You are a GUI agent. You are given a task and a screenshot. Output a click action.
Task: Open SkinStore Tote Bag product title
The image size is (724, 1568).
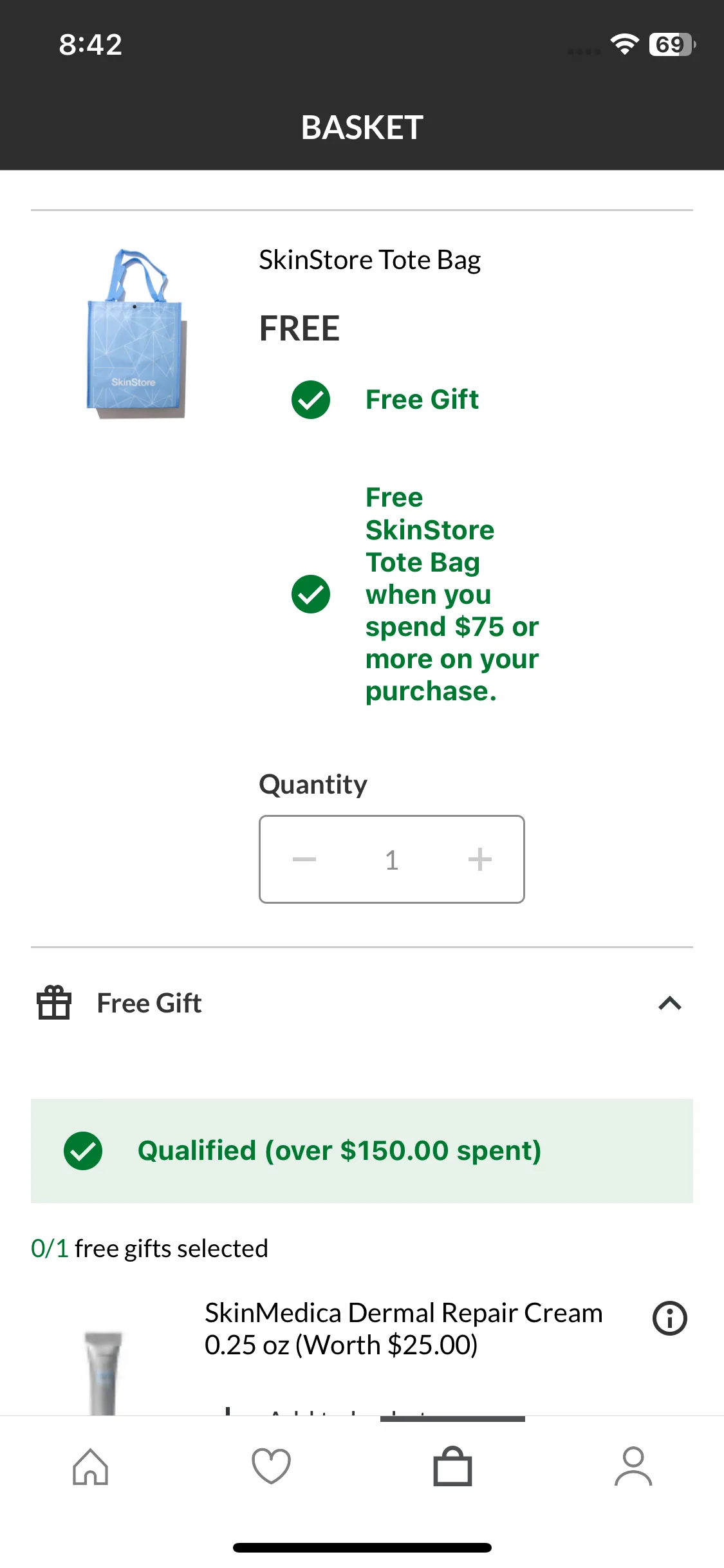pyautogui.click(x=370, y=260)
